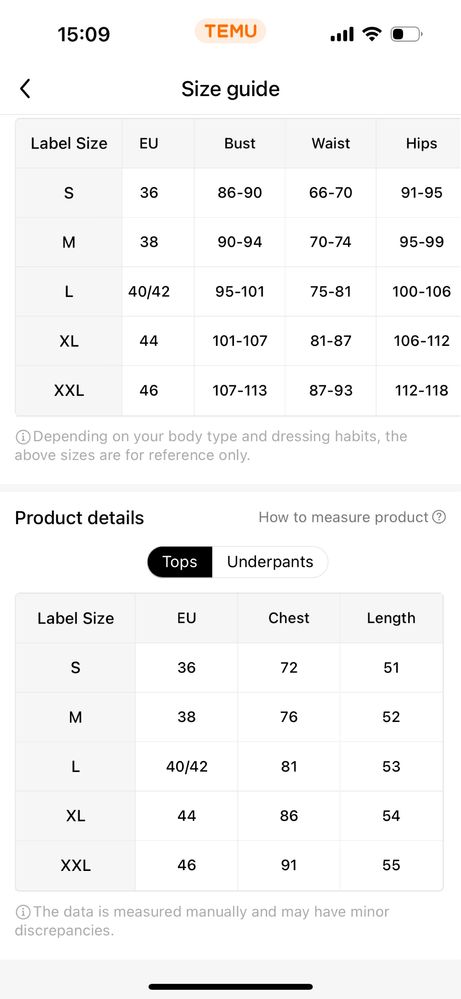Tap the 15:09 clock in status bar
461x999 pixels.
tap(83, 34)
